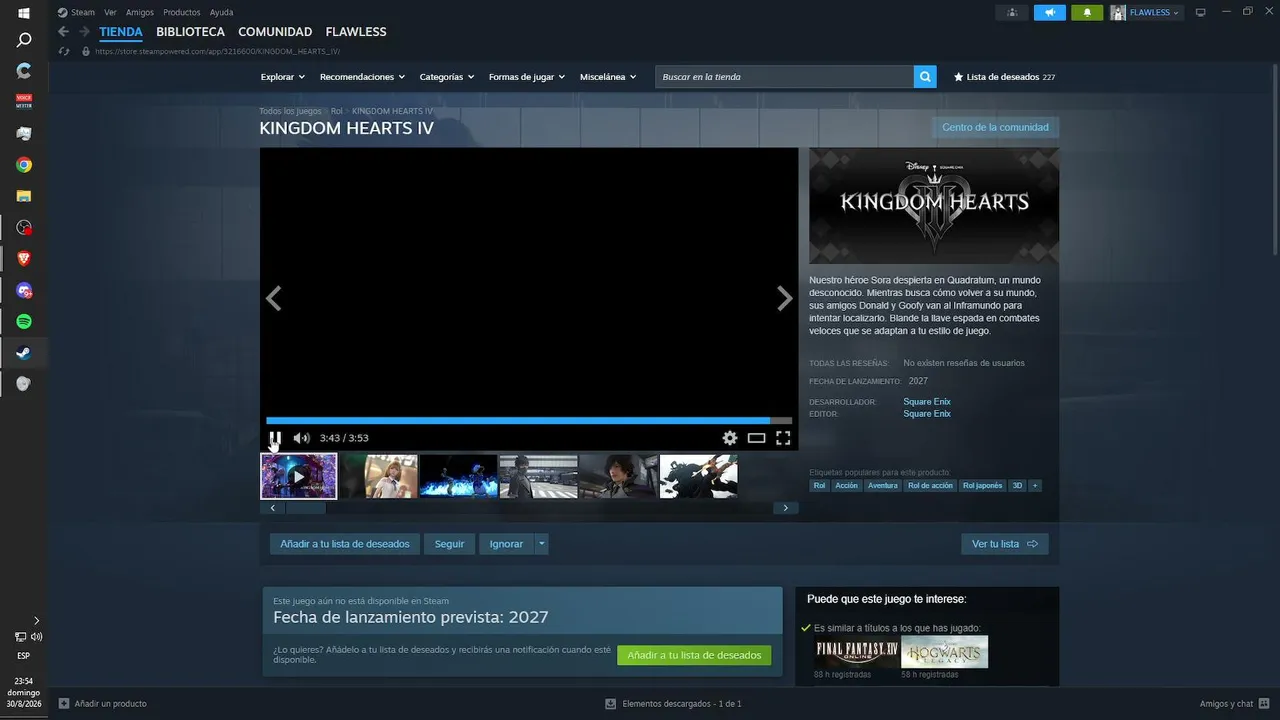Go to next media with right arrow
Image resolution: width=1280 pixels, height=720 pixels.
click(x=785, y=298)
